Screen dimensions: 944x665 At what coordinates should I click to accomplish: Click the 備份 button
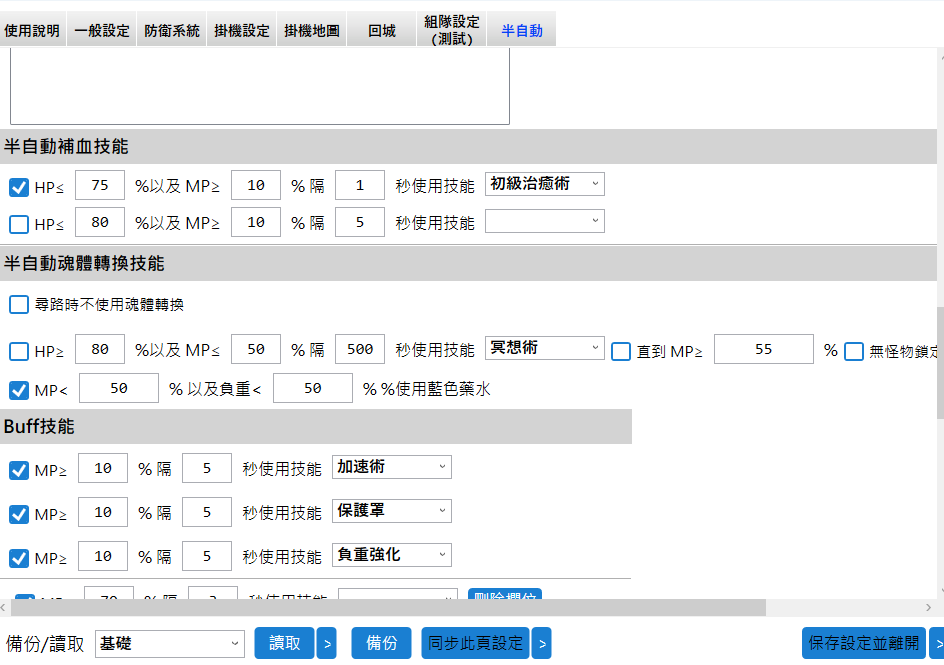[x=382, y=643]
